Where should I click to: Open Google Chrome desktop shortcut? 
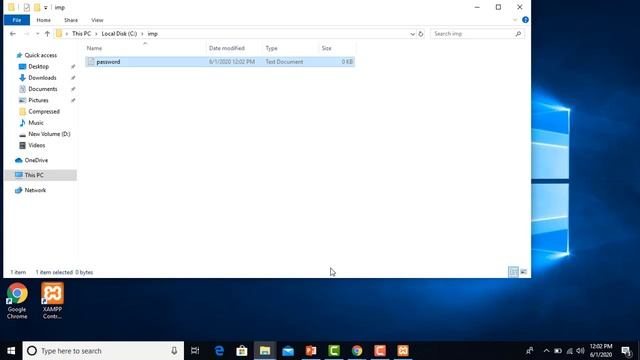tap(17, 301)
